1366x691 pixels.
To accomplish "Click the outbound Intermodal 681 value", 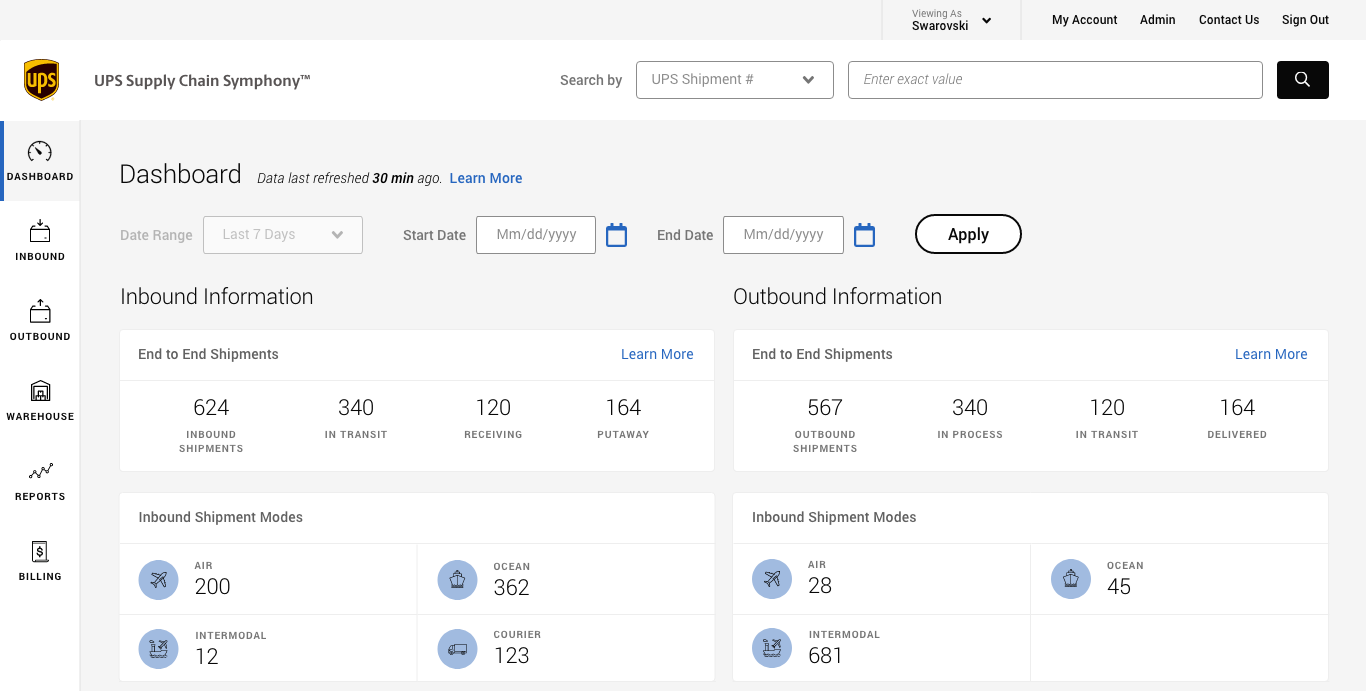I will [825, 656].
